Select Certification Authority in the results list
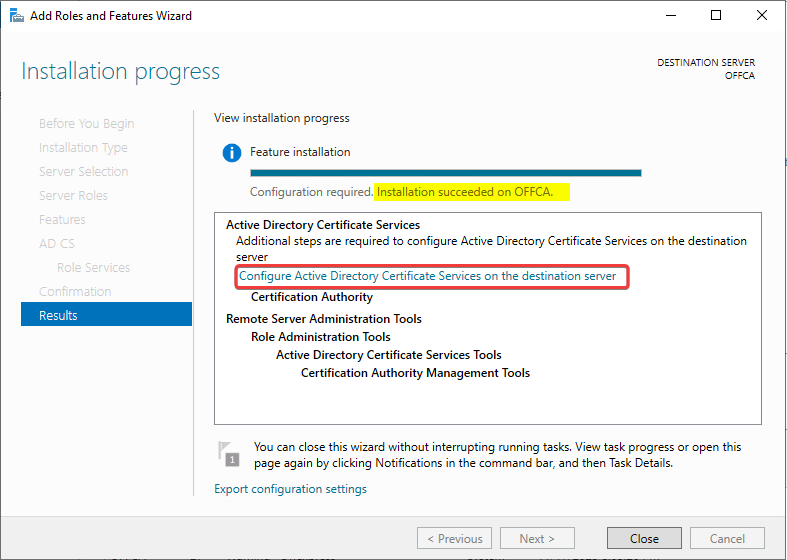 (x=311, y=297)
